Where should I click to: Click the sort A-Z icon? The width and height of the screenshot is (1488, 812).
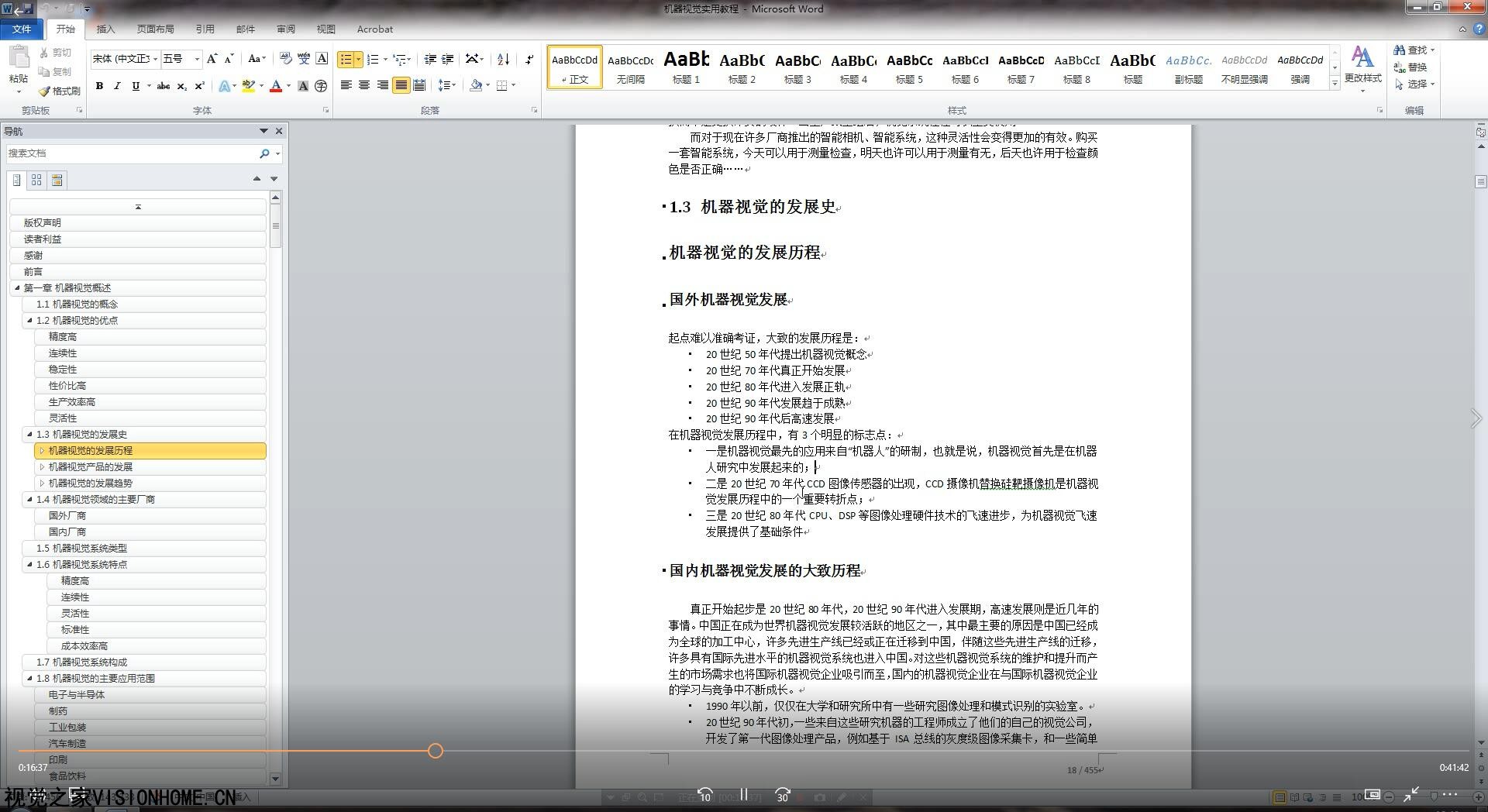tap(503, 59)
